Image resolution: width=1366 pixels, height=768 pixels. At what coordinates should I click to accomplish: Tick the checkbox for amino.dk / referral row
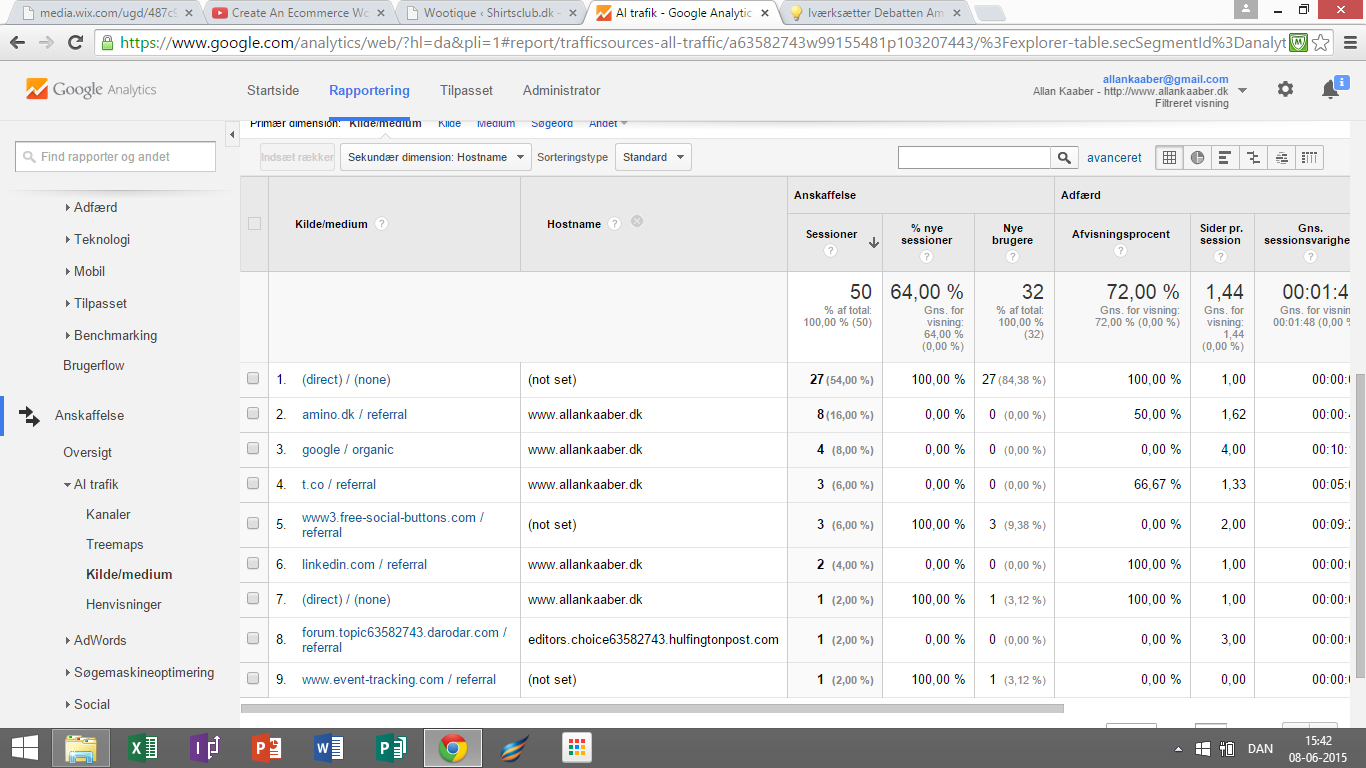point(254,414)
